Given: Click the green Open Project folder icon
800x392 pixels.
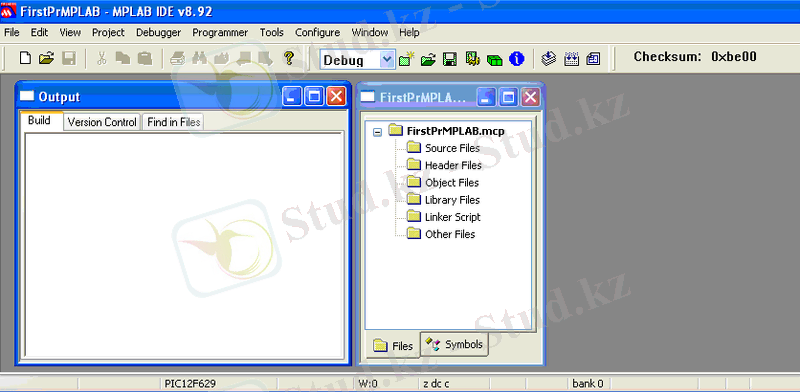Looking at the screenshot, I should pos(428,60).
